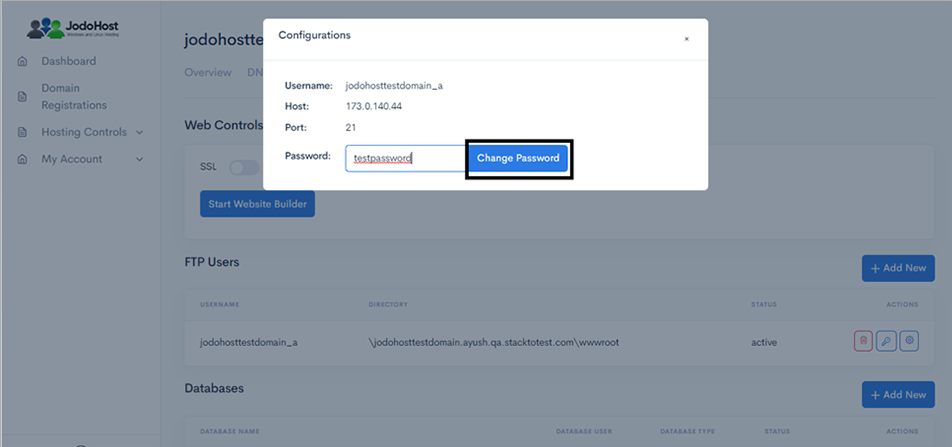Click jodohosttestdomain_a in the FTP Users table
The height and width of the screenshot is (447, 952).
click(248, 342)
